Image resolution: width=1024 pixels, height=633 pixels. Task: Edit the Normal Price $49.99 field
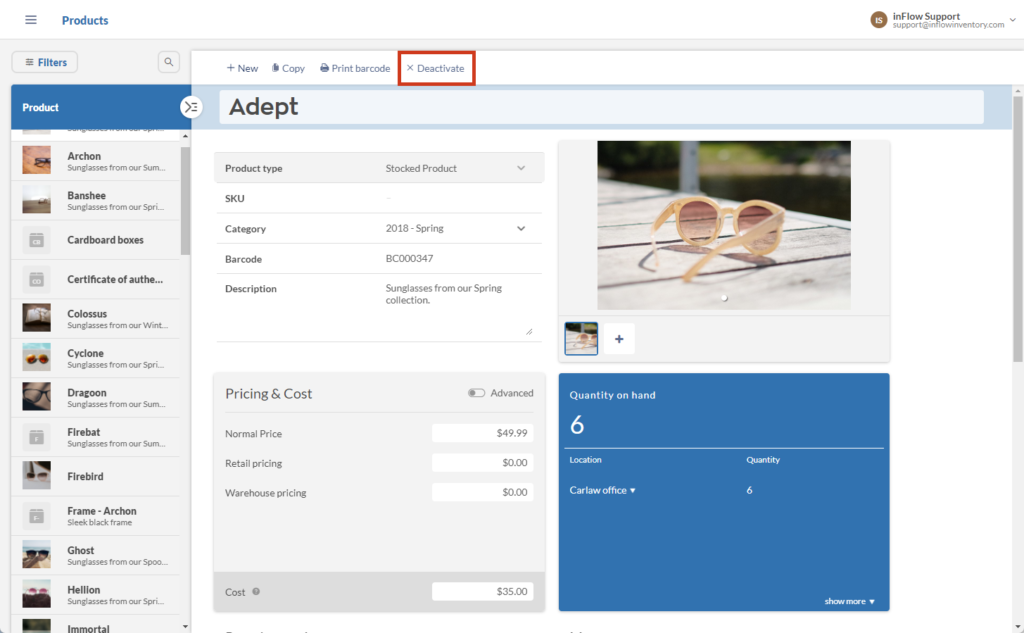click(x=482, y=433)
